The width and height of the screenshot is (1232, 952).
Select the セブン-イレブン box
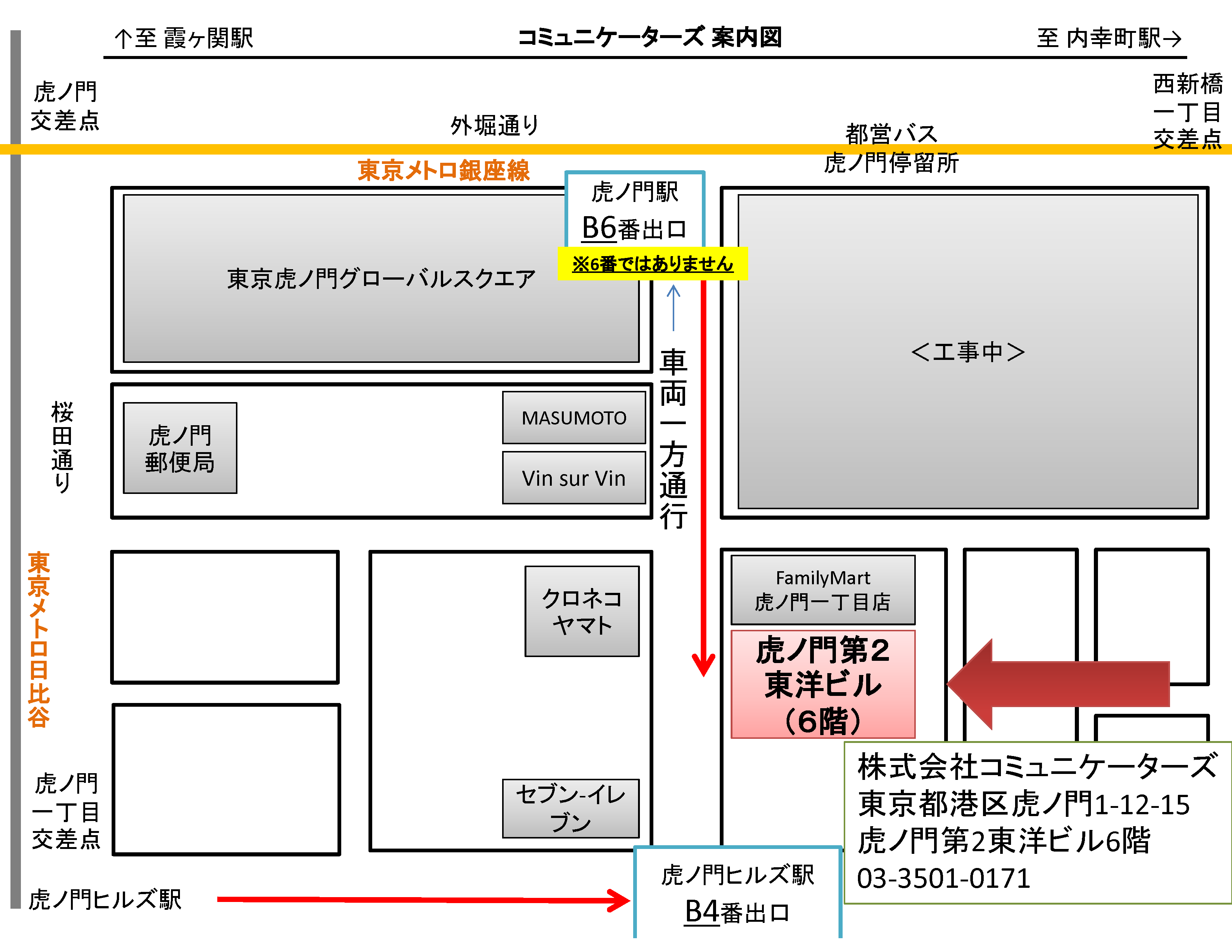[570, 808]
